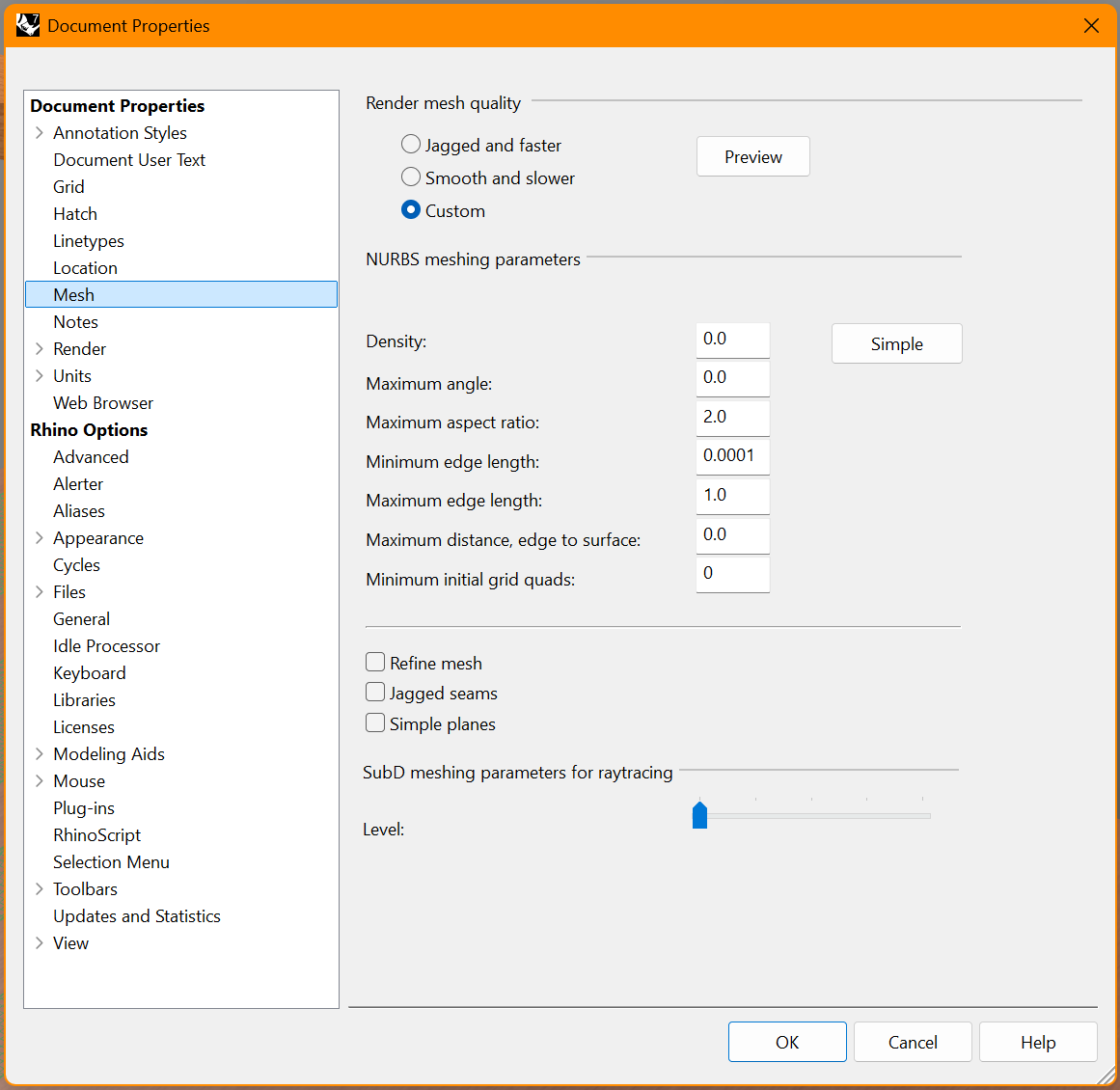Screen dimensions: 1120x1090
Task: Click the Preview button
Action: 752,156
